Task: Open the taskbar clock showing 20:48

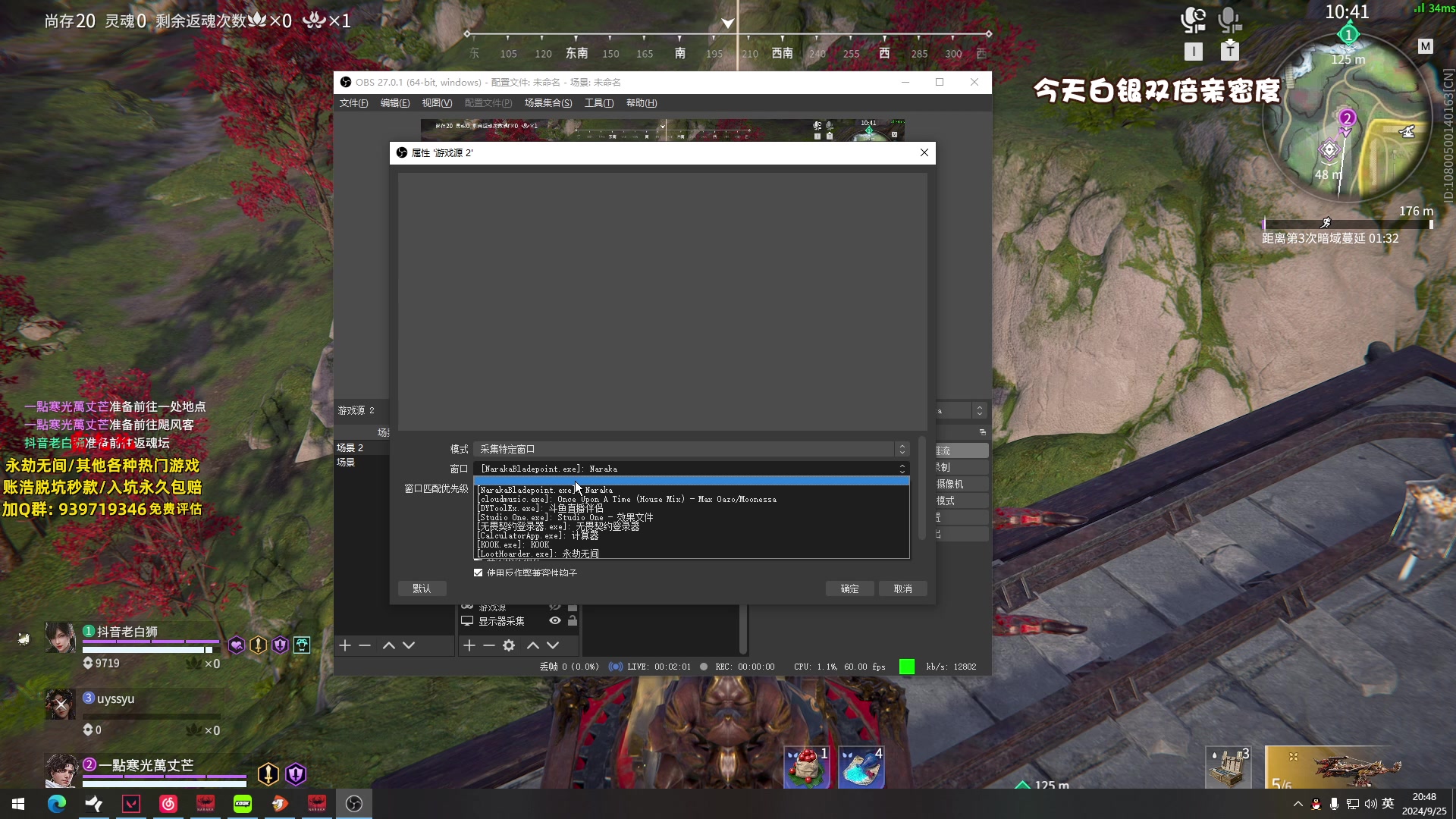Action: [1424, 804]
